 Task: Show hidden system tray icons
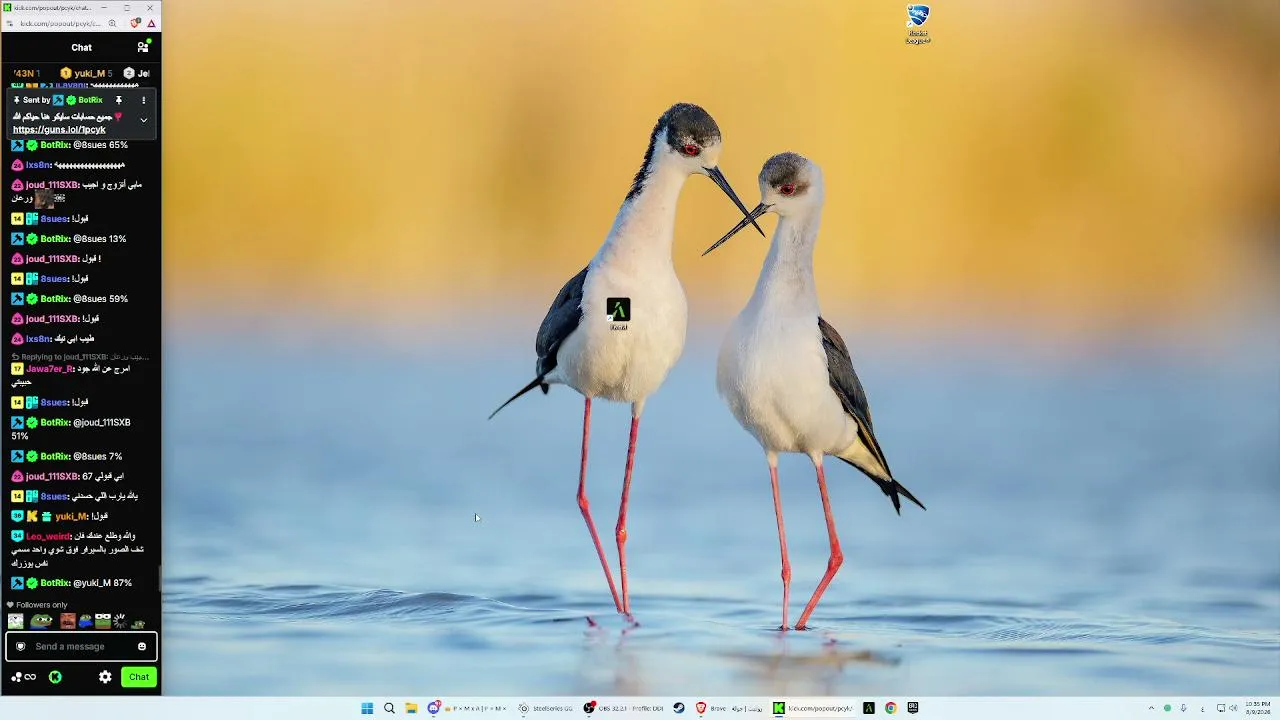click(x=1151, y=708)
